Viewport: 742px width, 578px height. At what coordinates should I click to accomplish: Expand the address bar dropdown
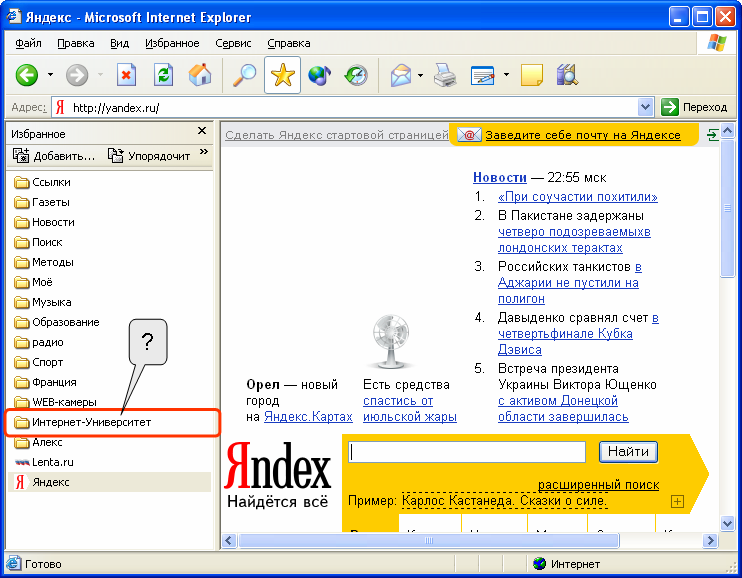pos(645,107)
